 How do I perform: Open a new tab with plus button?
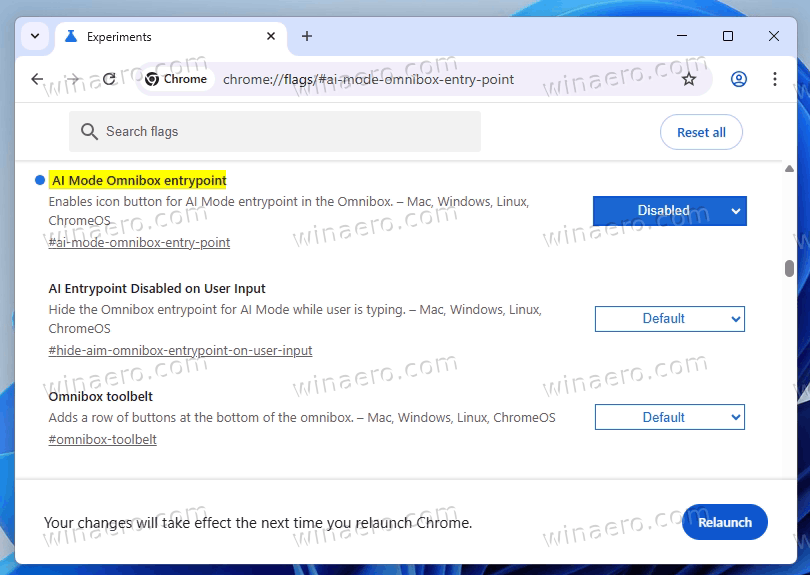[x=307, y=36]
